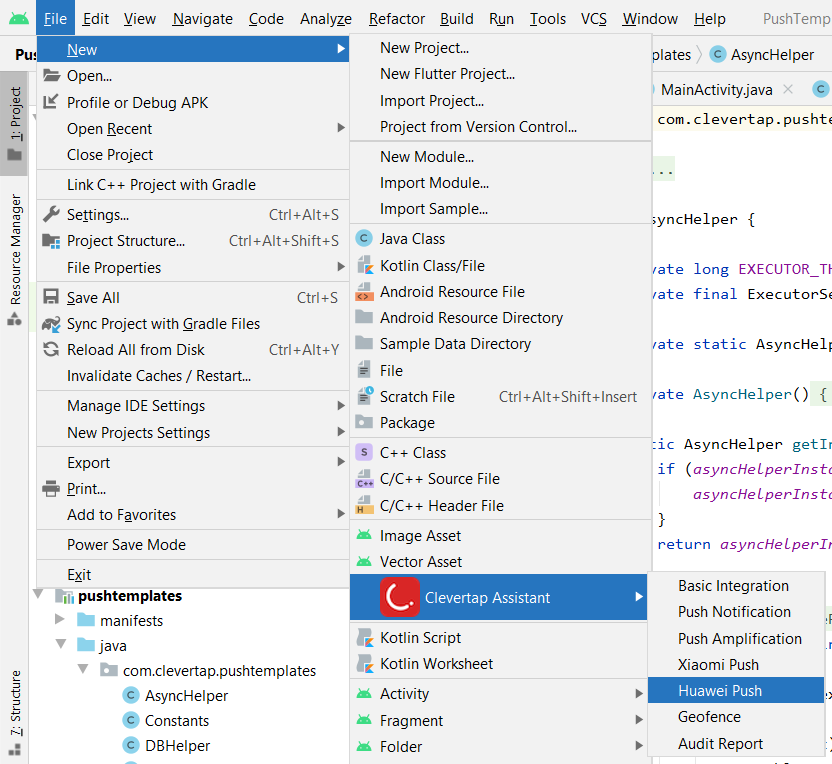Expand the Activity submenu arrow
The height and width of the screenshot is (764, 832).
[639, 694]
